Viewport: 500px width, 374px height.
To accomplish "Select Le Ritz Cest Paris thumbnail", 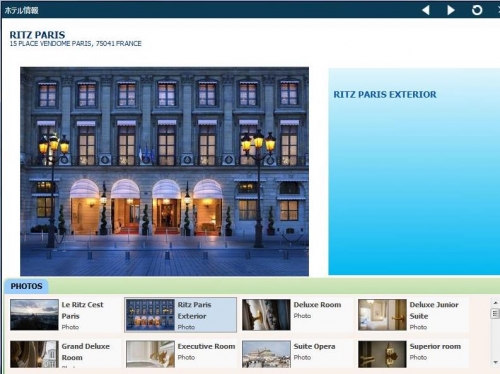I will tap(34, 315).
